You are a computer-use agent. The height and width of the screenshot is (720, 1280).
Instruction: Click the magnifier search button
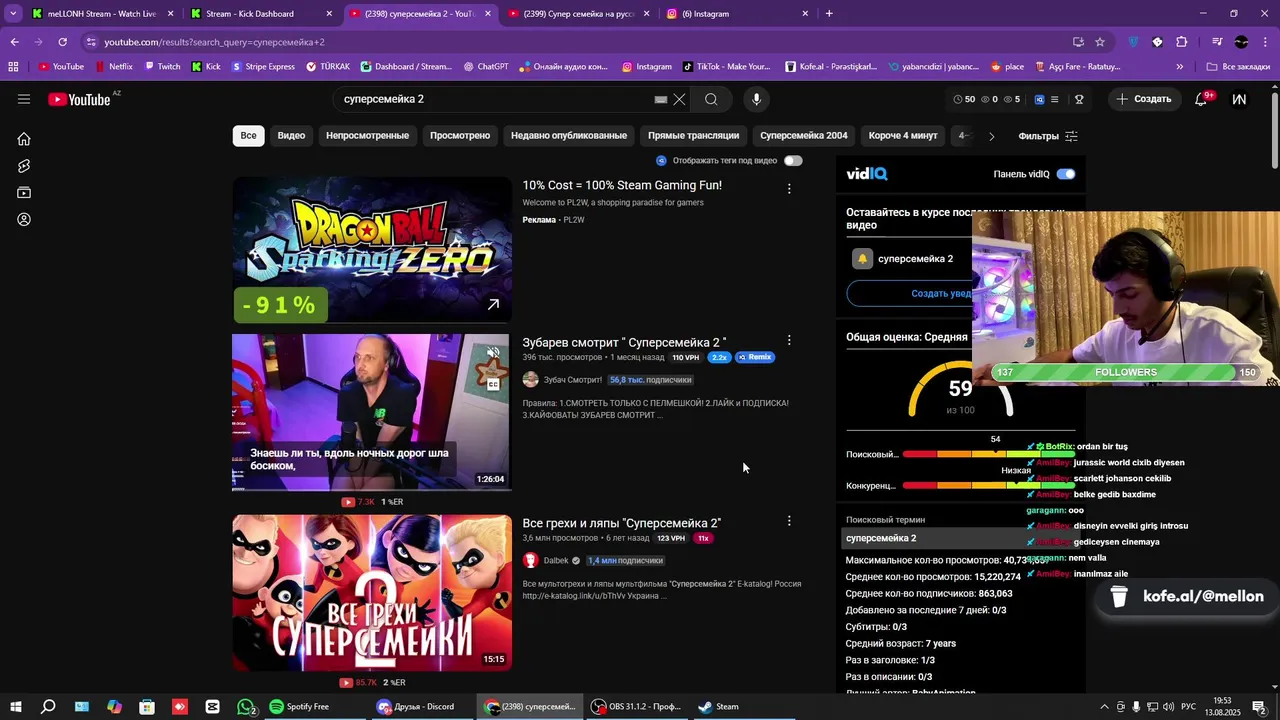point(711,99)
